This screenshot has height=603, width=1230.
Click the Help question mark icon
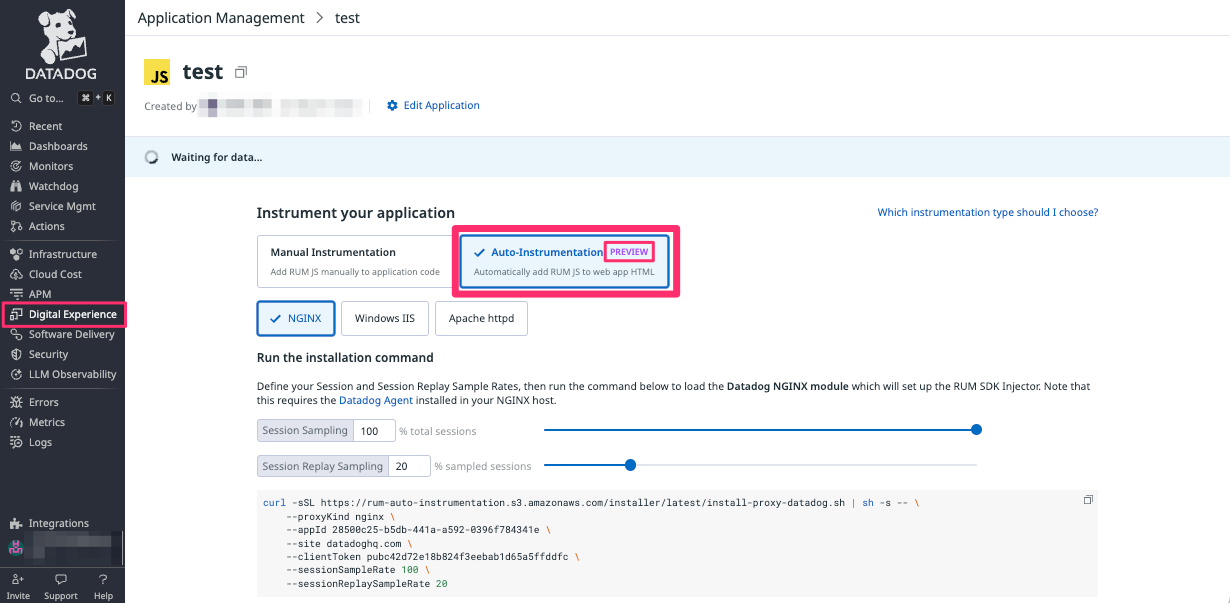click(103, 579)
